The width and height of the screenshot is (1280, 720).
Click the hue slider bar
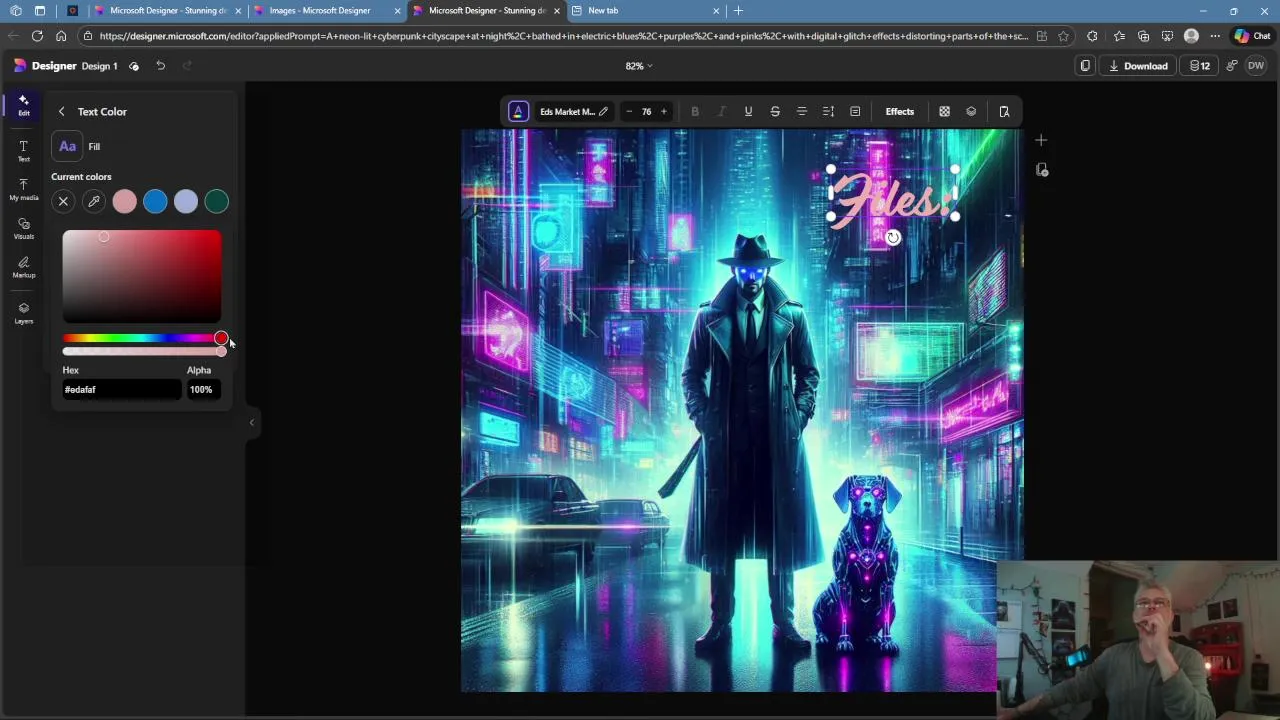coord(142,339)
